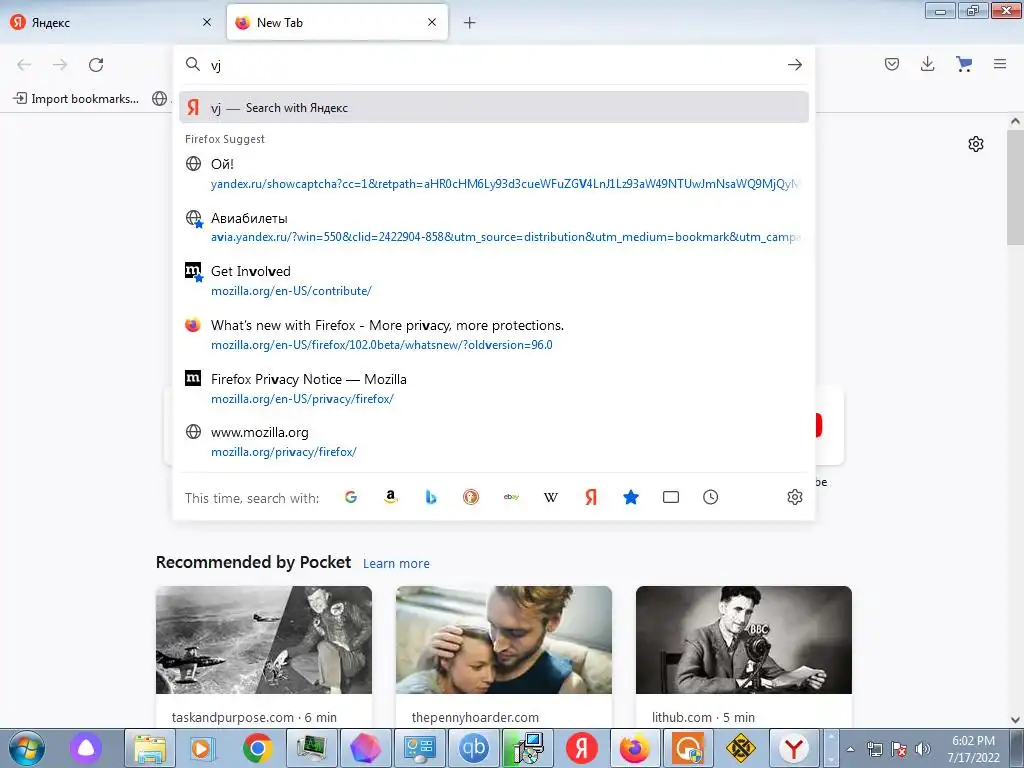This screenshot has width=1024, height=768.
Task: Click the page vertical scrollbar thumb
Action: click(x=1016, y=187)
